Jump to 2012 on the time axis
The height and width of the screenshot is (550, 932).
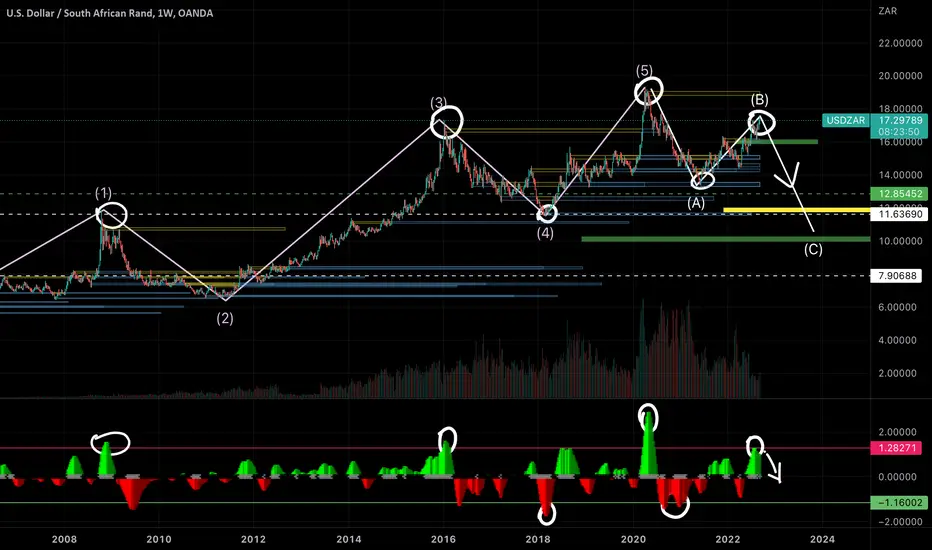point(253,539)
